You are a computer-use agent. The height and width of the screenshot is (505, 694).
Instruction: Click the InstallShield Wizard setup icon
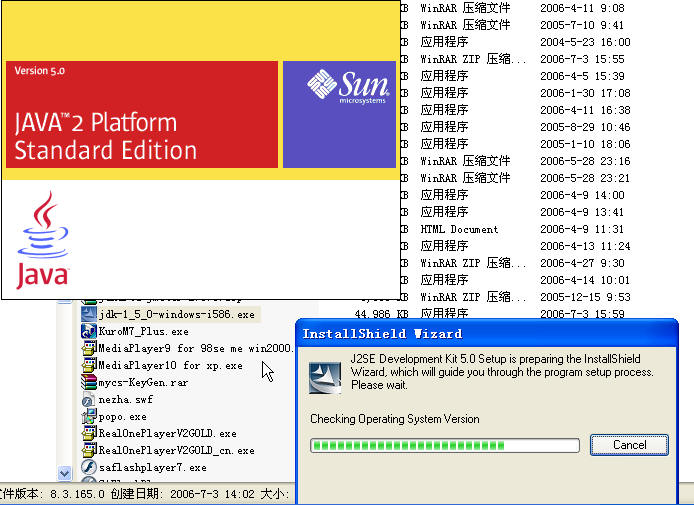[x=325, y=378]
